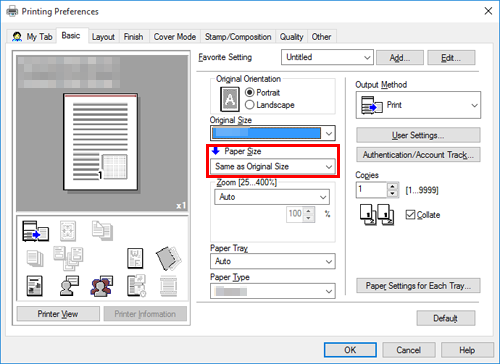Click Authentication/Account Track button
500x364 pixels.
[418, 155]
